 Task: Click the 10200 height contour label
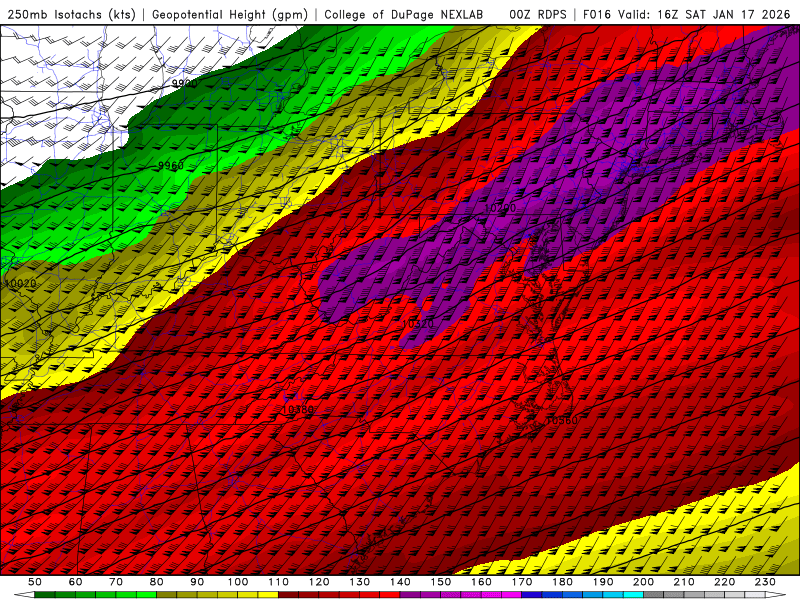point(499,208)
